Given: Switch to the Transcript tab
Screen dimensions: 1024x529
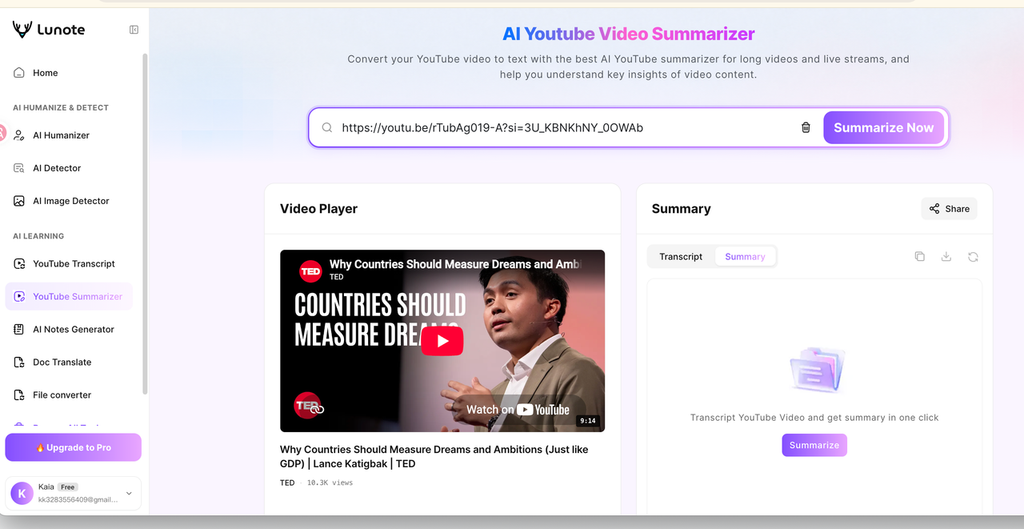Looking at the screenshot, I should coord(680,257).
